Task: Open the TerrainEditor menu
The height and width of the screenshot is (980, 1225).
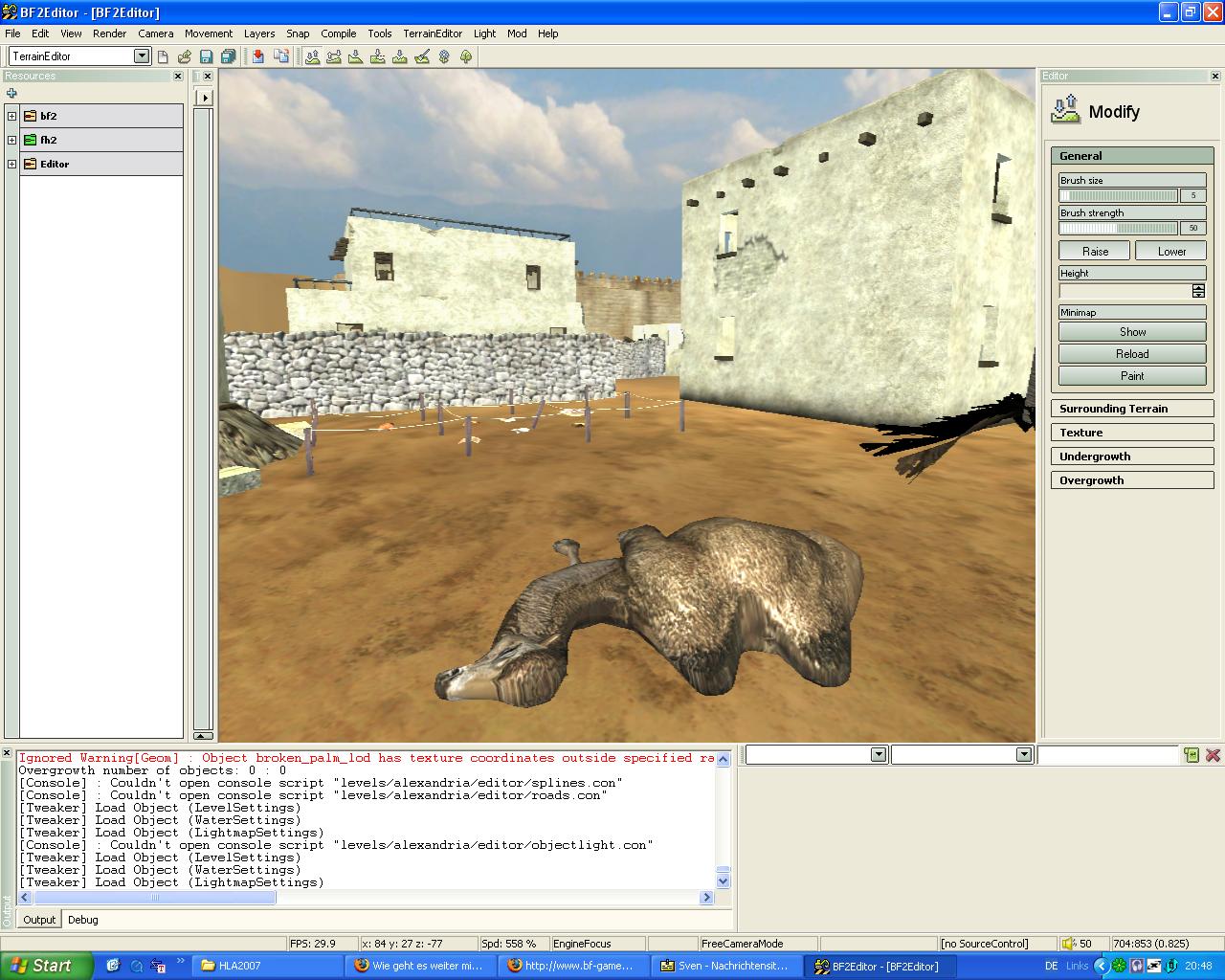Action: click(x=432, y=33)
